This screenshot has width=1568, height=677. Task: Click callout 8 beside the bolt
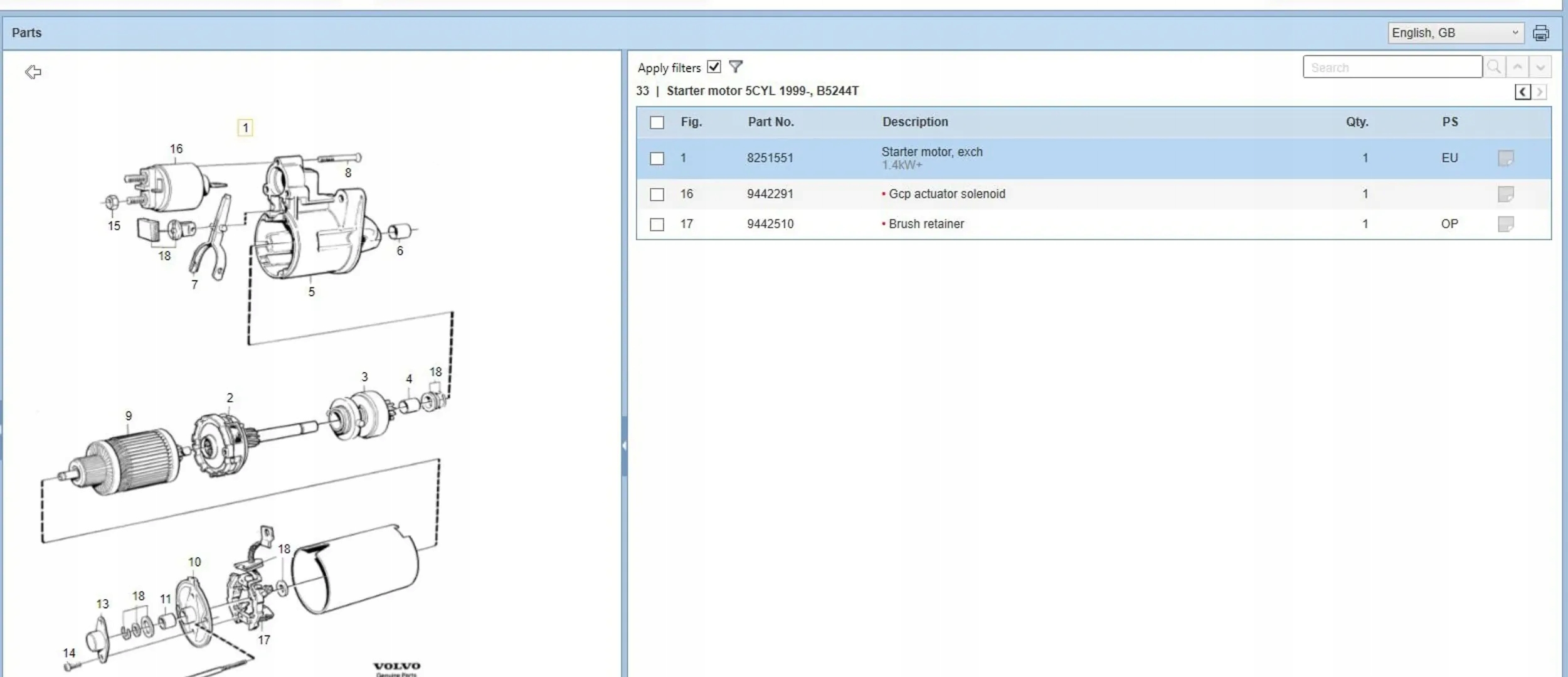[348, 173]
